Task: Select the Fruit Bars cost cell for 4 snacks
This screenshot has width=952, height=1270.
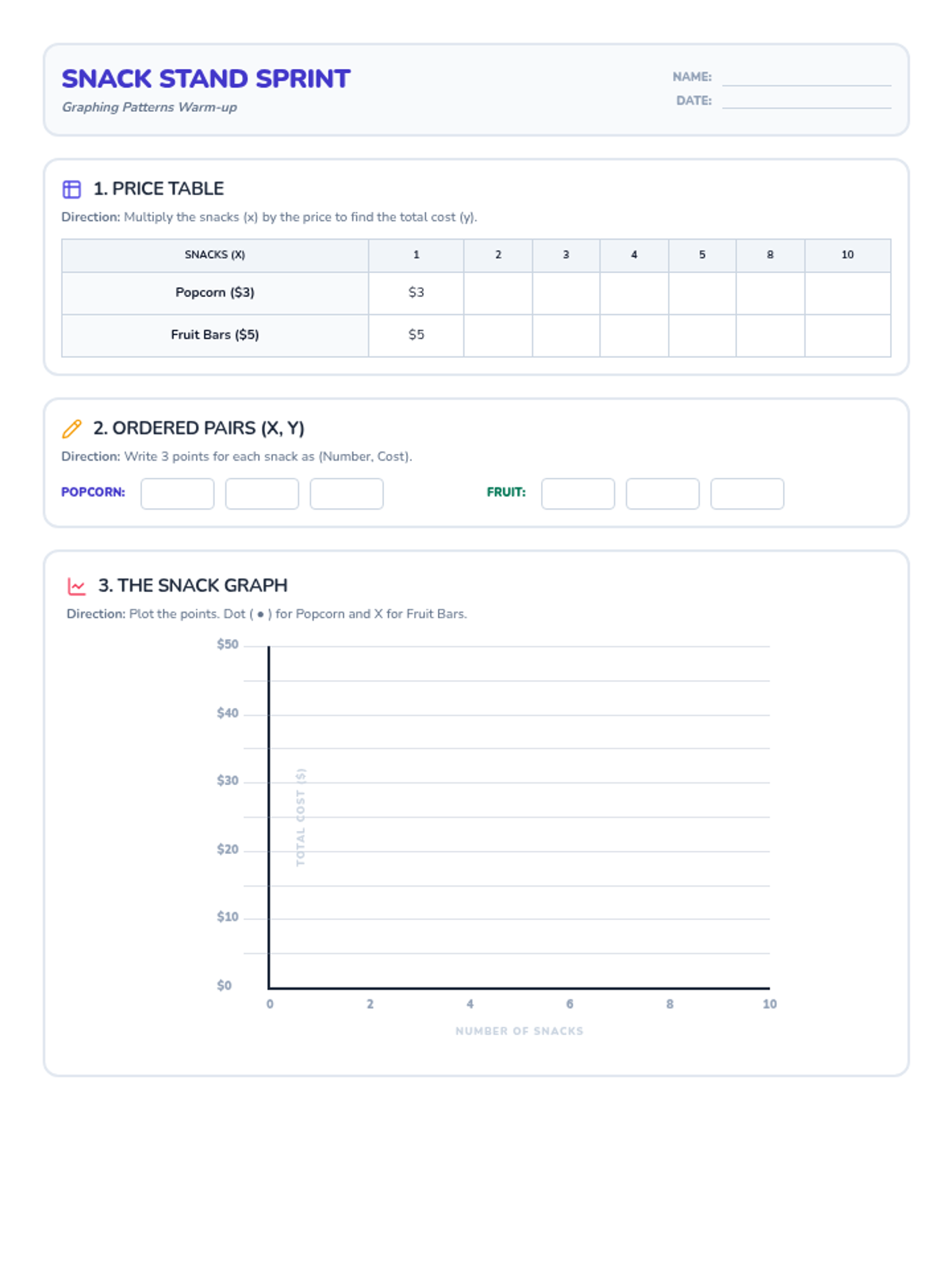Action: coord(634,335)
